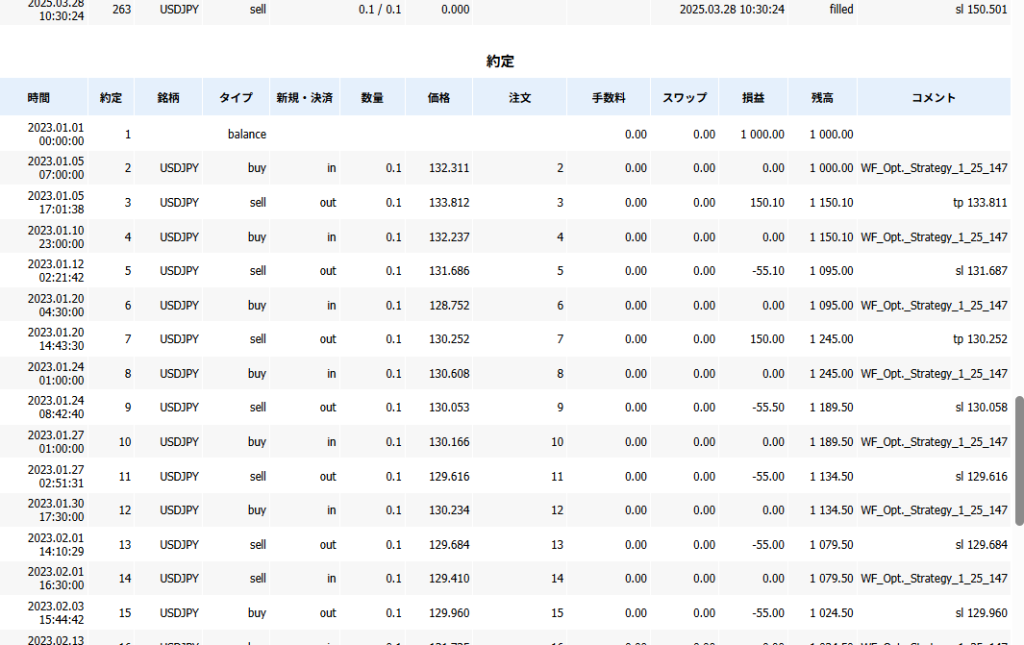Click the 銘柄 column header

[x=169, y=98]
